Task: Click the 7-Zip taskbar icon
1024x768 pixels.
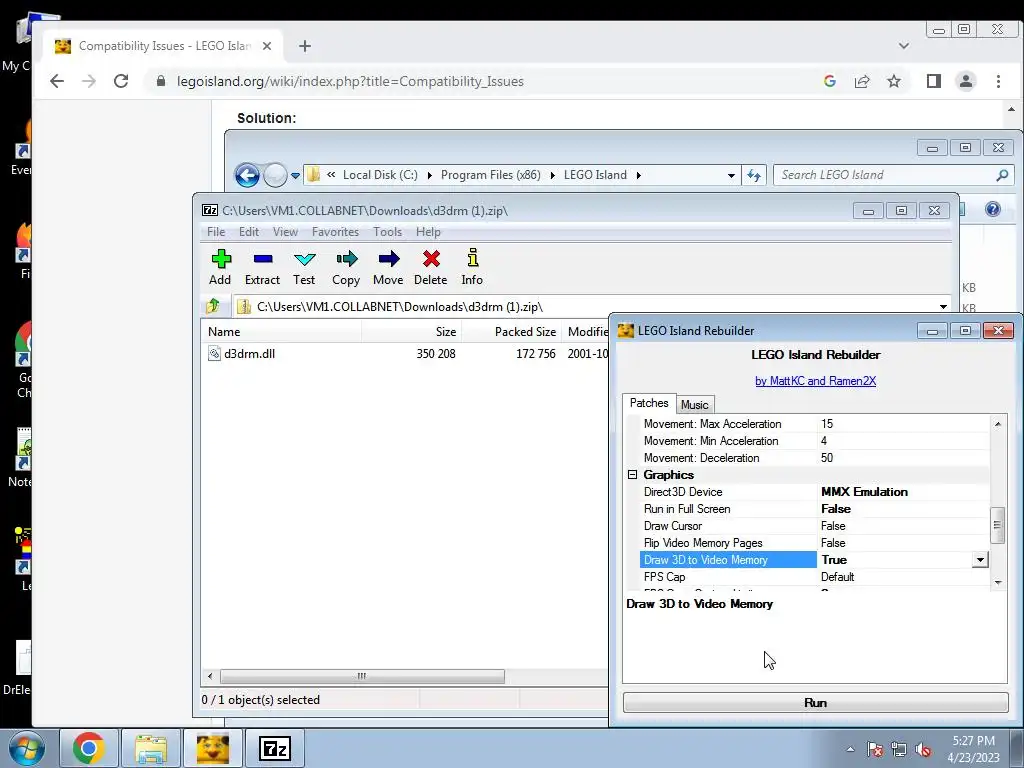Action: point(275,748)
